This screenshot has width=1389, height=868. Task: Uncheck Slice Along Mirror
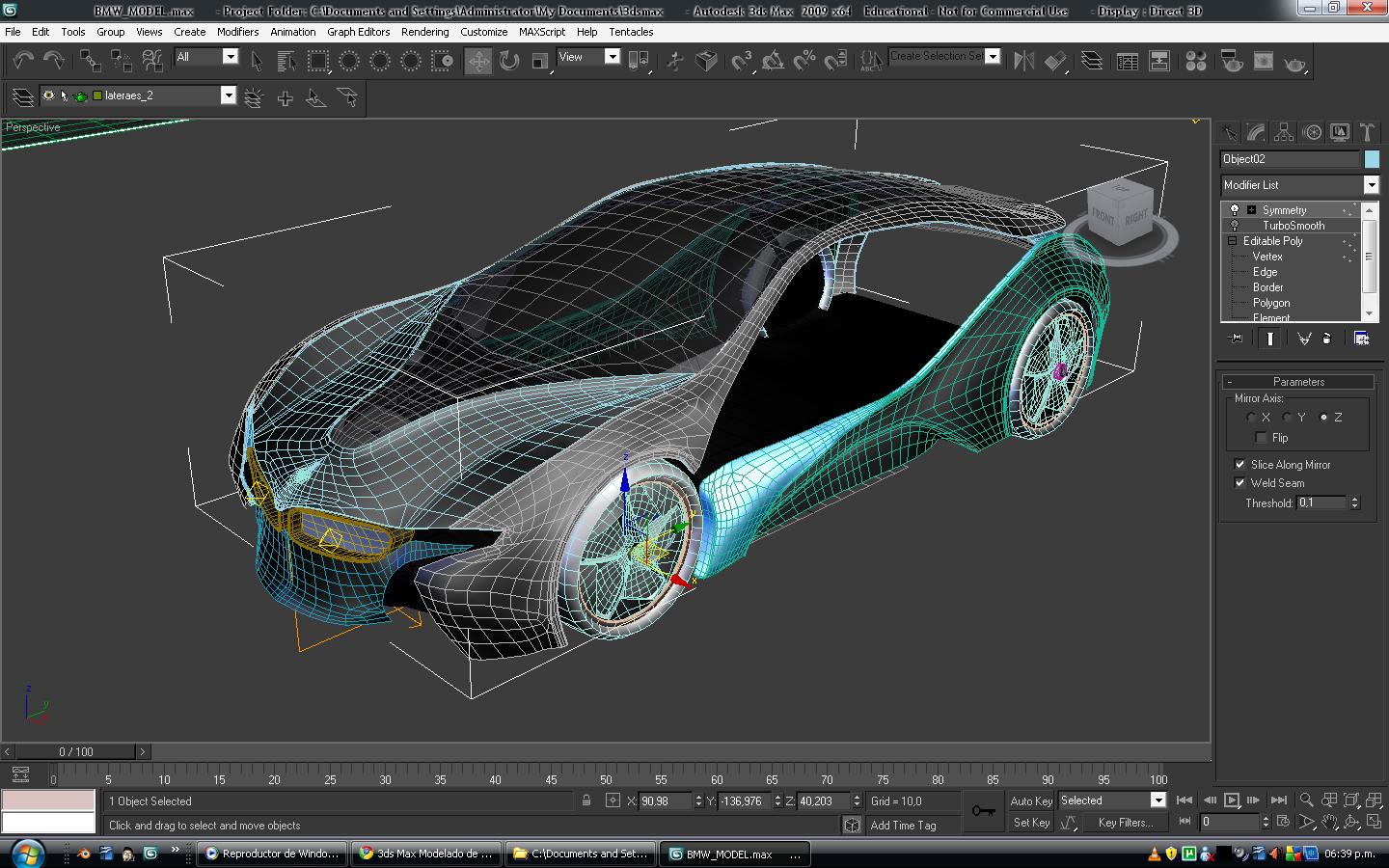pyautogui.click(x=1239, y=465)
